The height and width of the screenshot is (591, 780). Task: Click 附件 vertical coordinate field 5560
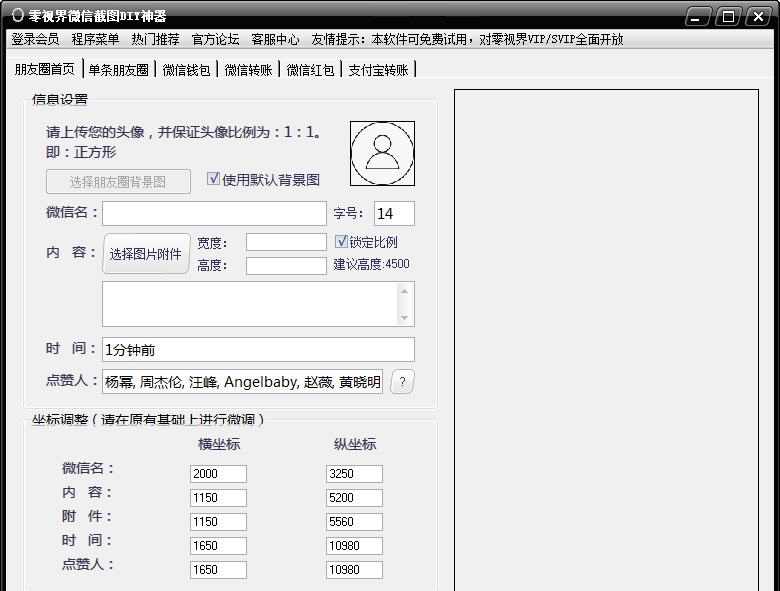click(354, 522)
